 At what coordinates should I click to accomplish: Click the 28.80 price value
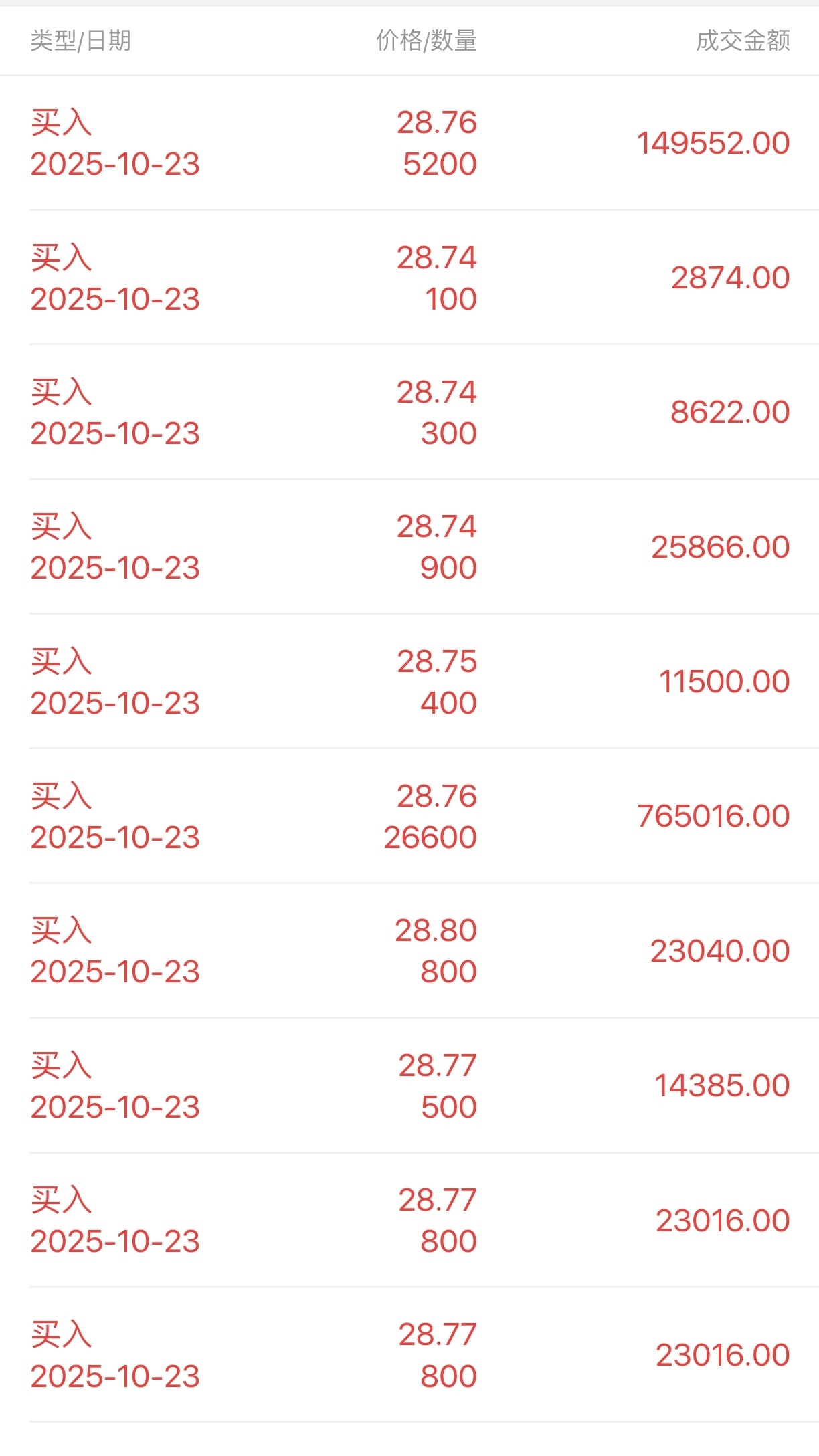click(x=436, y=930)
